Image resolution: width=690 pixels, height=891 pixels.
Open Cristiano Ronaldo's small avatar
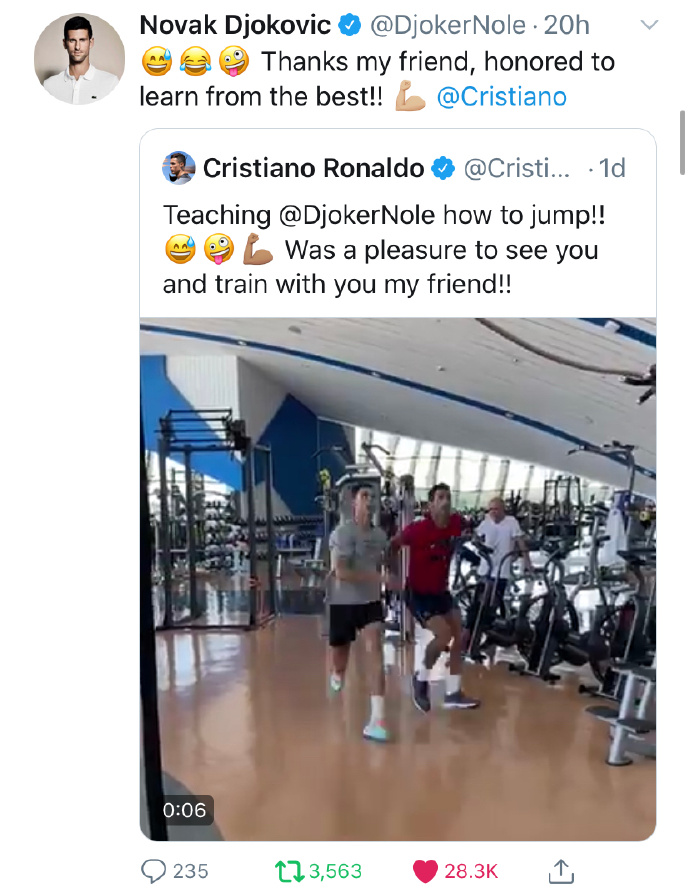coord(178,168)
